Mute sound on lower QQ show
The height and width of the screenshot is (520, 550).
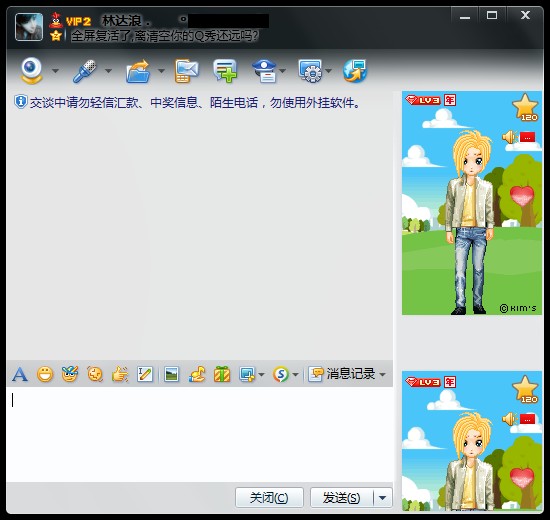510,419
